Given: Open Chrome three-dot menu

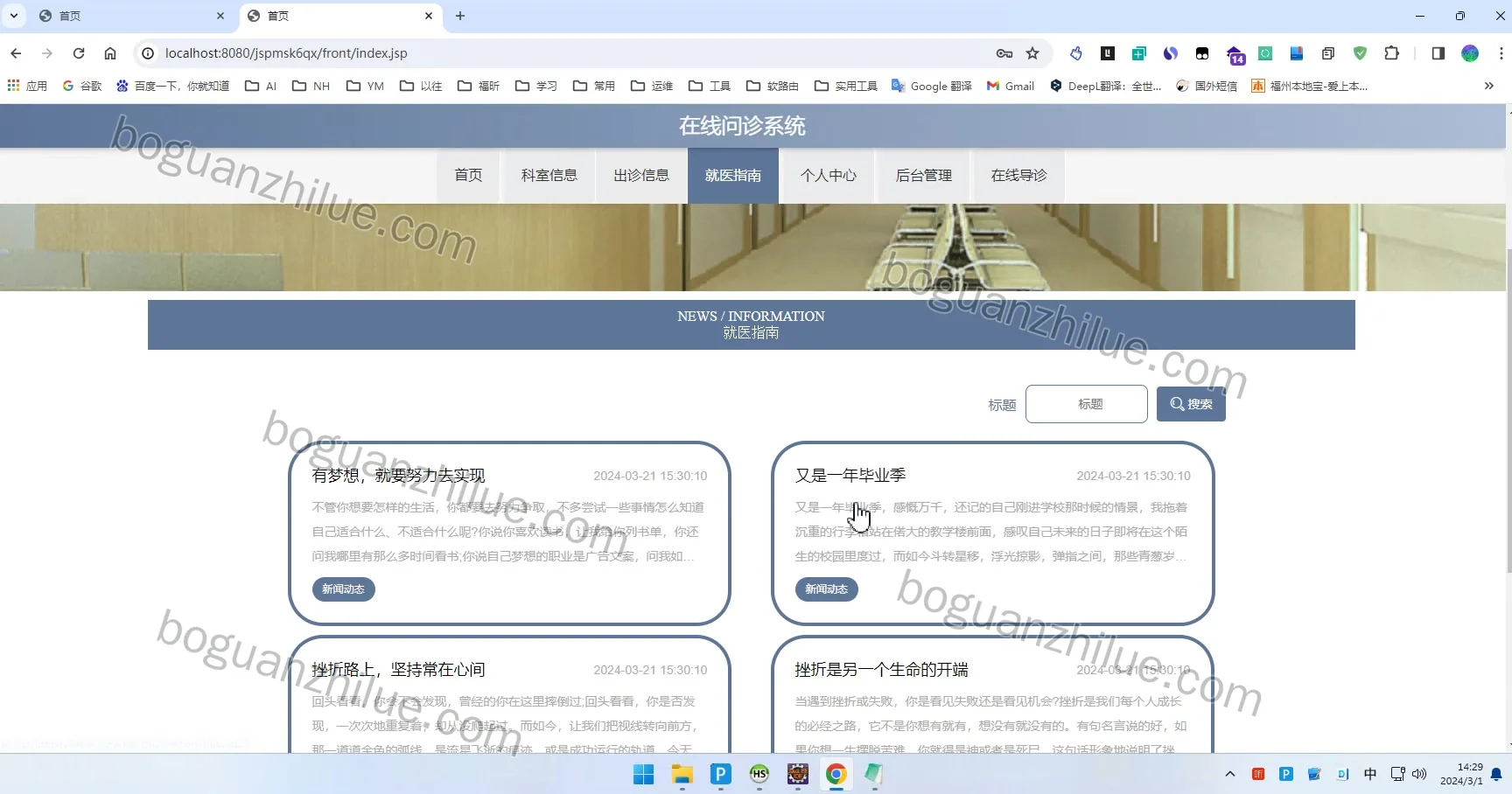Looking at the screenshot, I should 1501,53.
